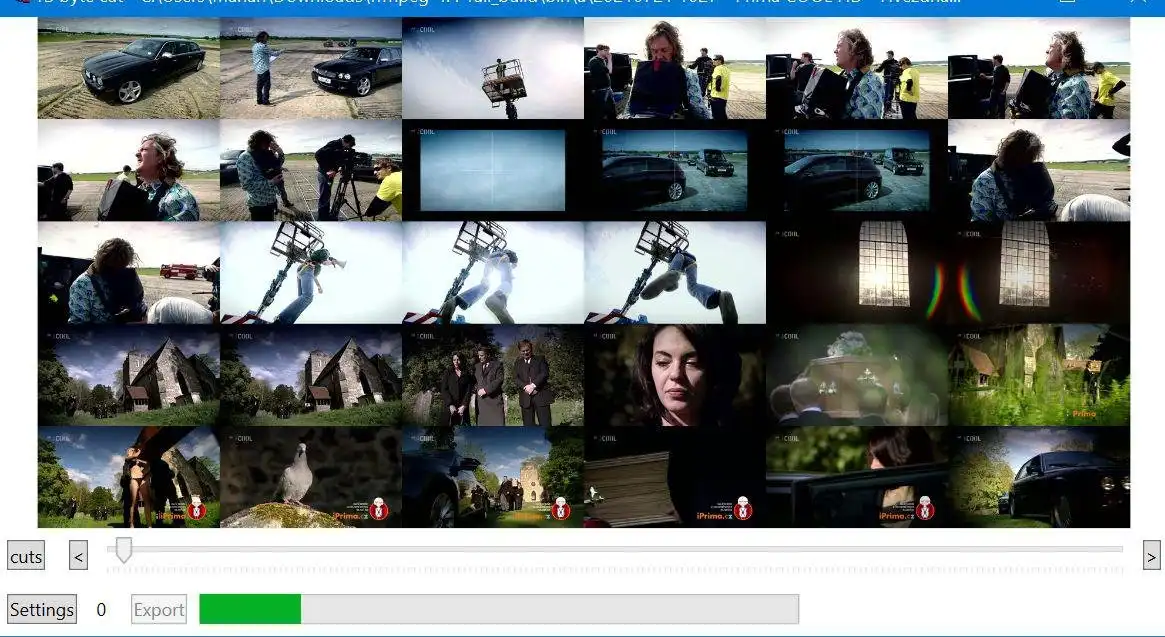This screenshot has height=637, width=1165.
Task: Open the Settings dialog
Action: (42, 609)
